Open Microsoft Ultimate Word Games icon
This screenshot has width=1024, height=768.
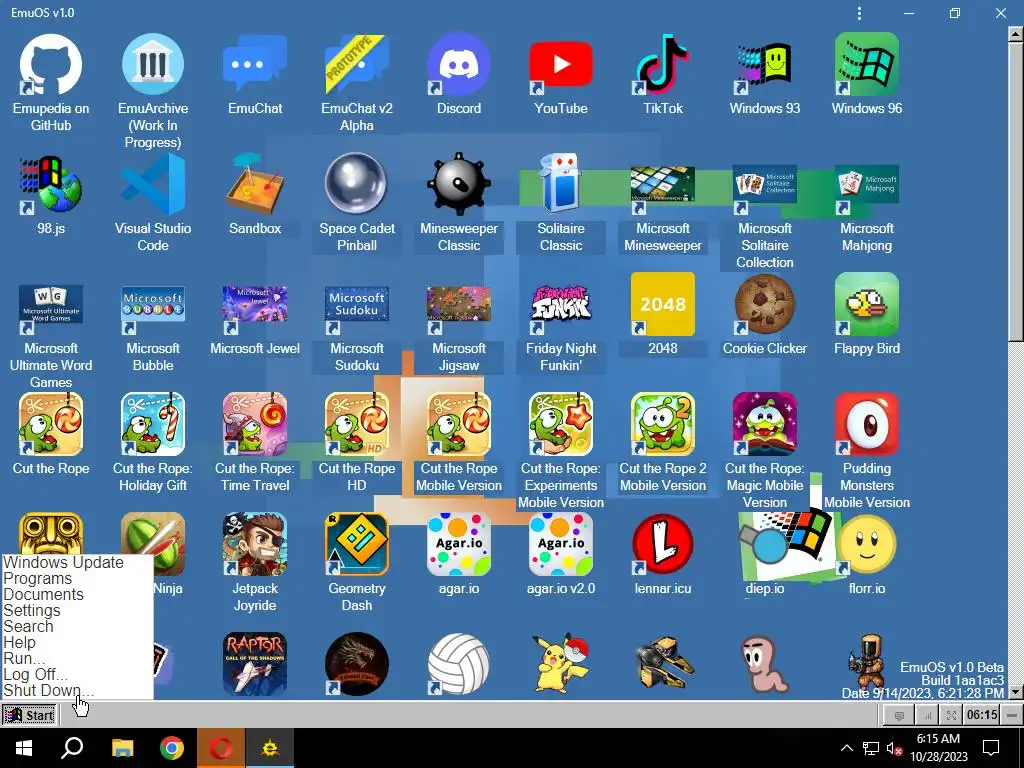pyautogui.click(x=51, y=305)
